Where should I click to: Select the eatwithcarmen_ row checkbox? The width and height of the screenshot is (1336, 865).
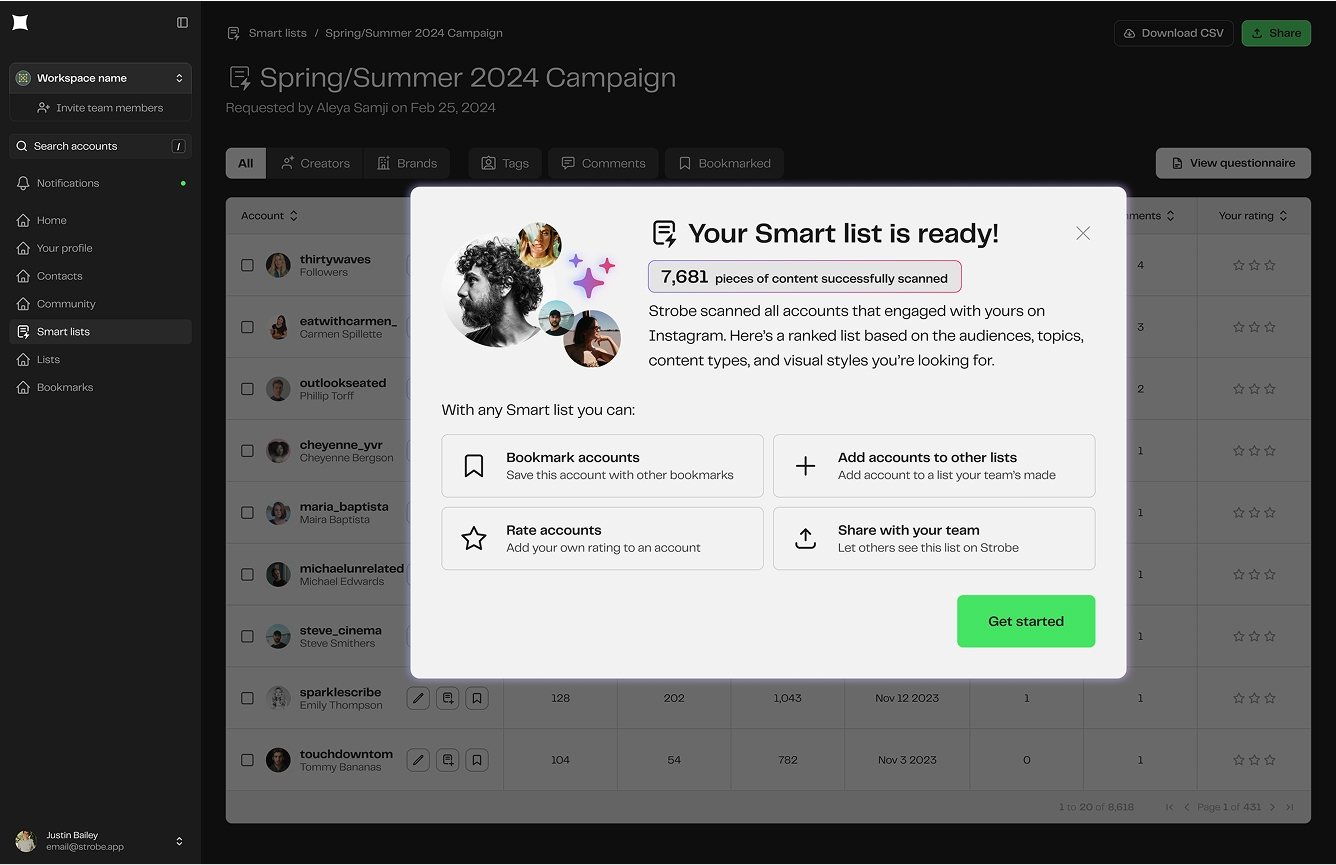click(x=247, y=327)
